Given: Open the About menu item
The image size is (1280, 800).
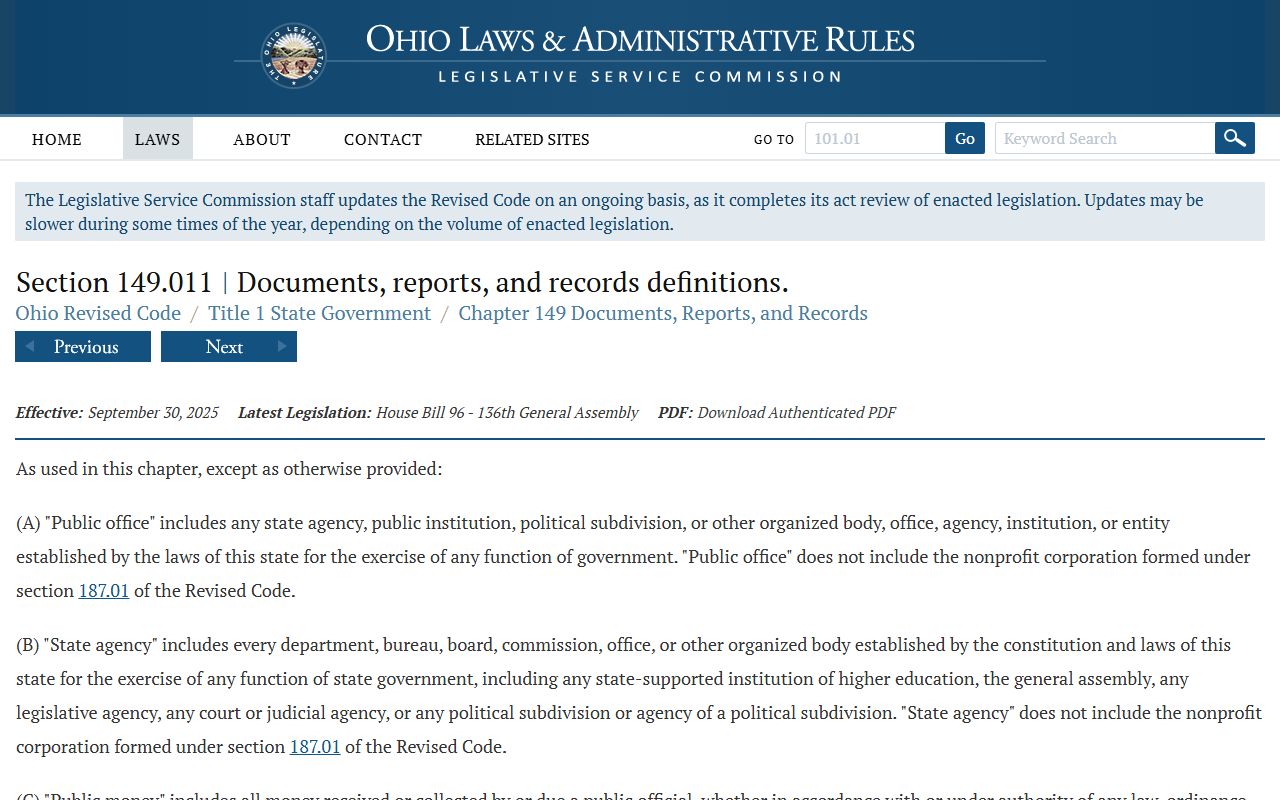Looking at the screenshot, I should click(x=262, y=139).
